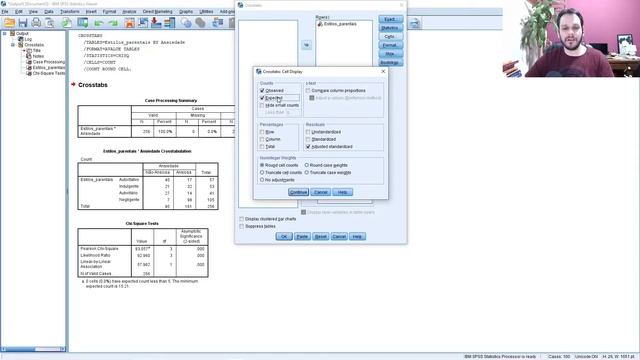The height and width of the screenshot is (360, 640).
Task: Click the Go to Variable red-arrow icon
Action: (x=156, y=23)
